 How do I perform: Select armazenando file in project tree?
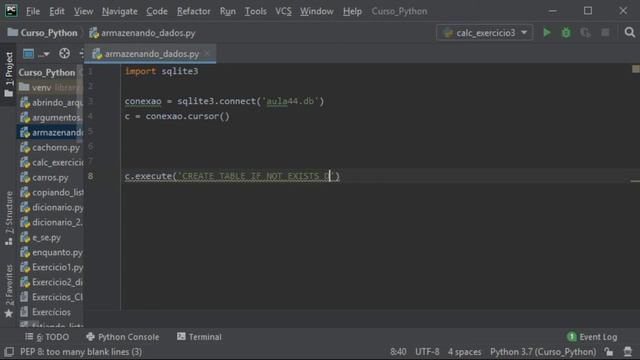tap(51, 132)
